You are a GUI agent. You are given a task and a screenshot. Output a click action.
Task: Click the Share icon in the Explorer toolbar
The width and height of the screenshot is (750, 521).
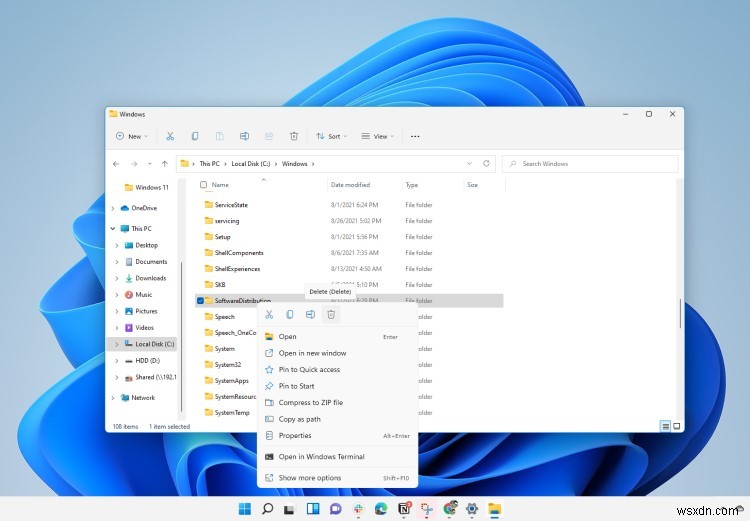point(269,136)
